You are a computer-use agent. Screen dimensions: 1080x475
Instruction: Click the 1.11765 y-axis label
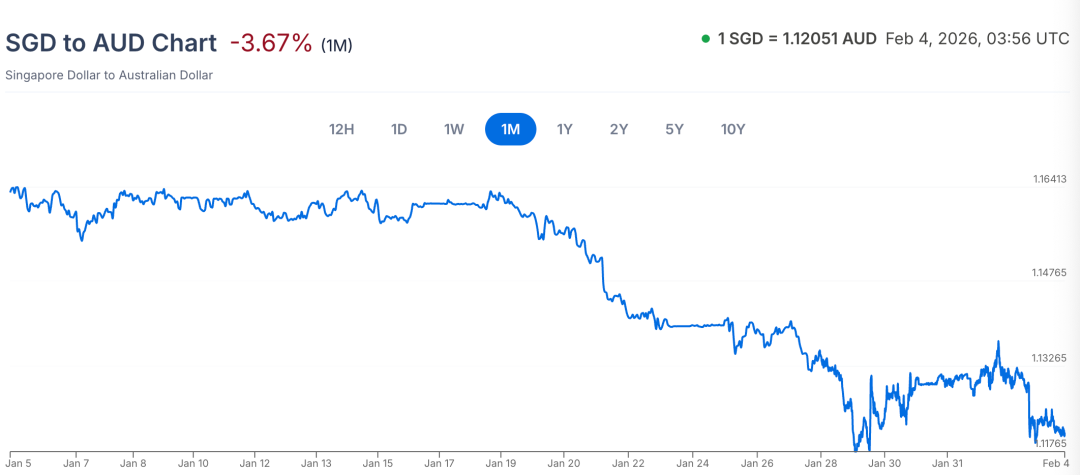(1051, 443)
